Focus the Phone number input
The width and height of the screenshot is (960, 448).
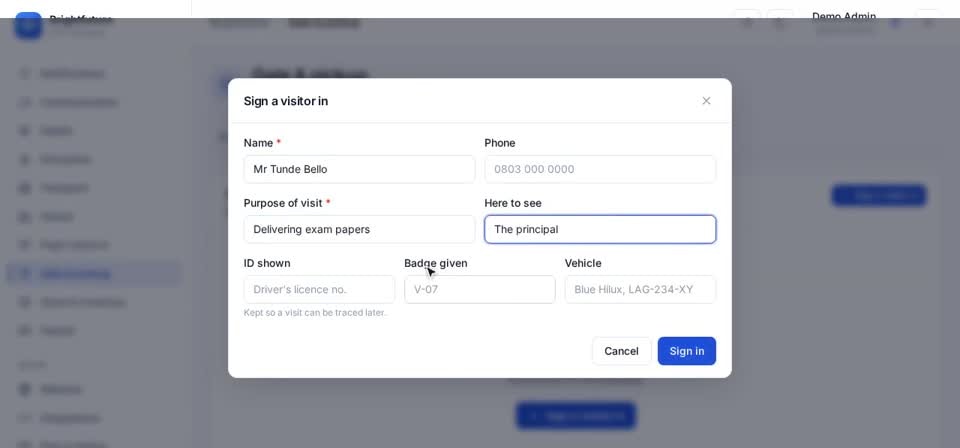coord(600,169)
